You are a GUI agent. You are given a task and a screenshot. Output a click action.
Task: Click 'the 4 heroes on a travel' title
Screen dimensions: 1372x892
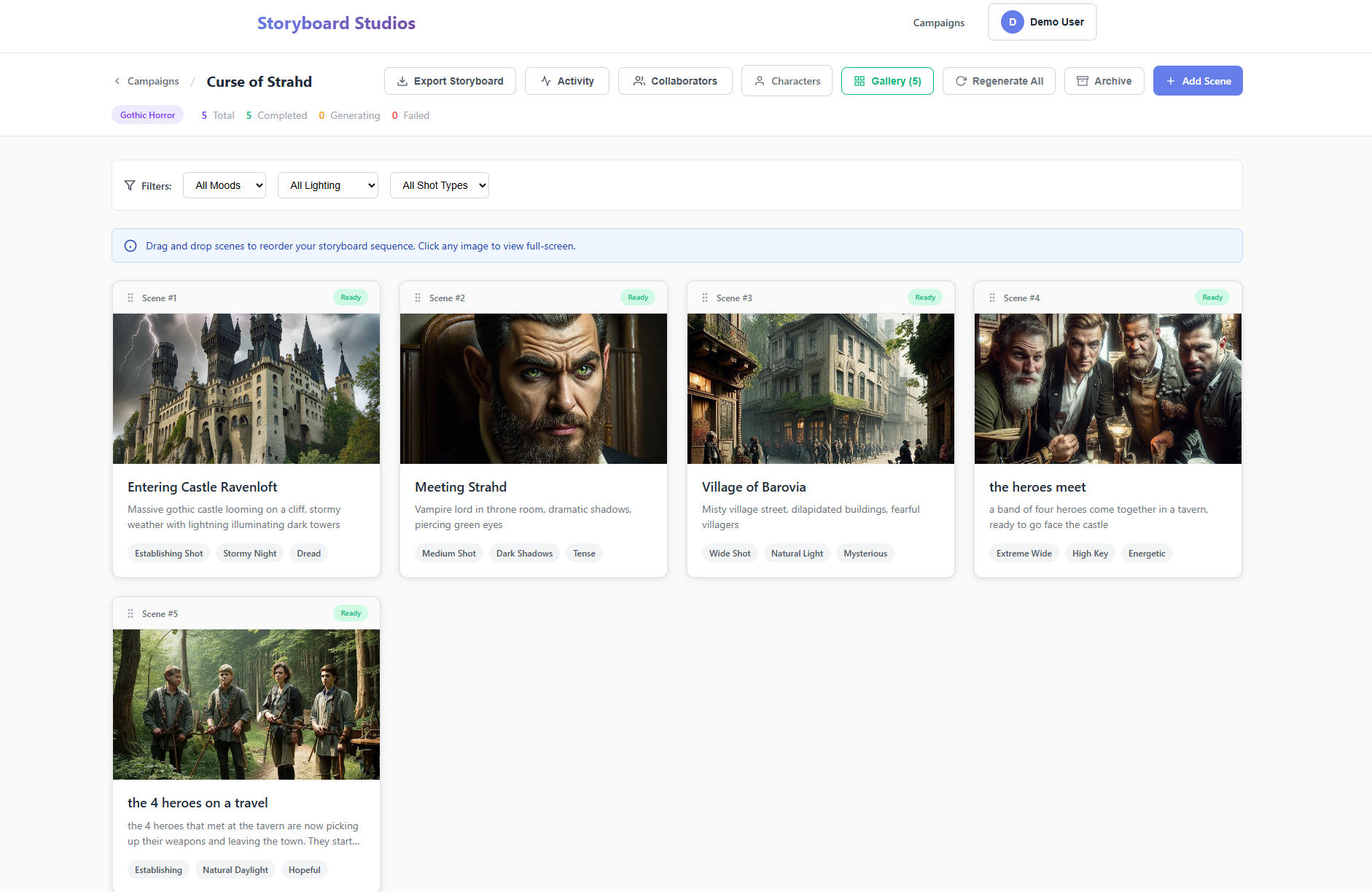[198, 803]
